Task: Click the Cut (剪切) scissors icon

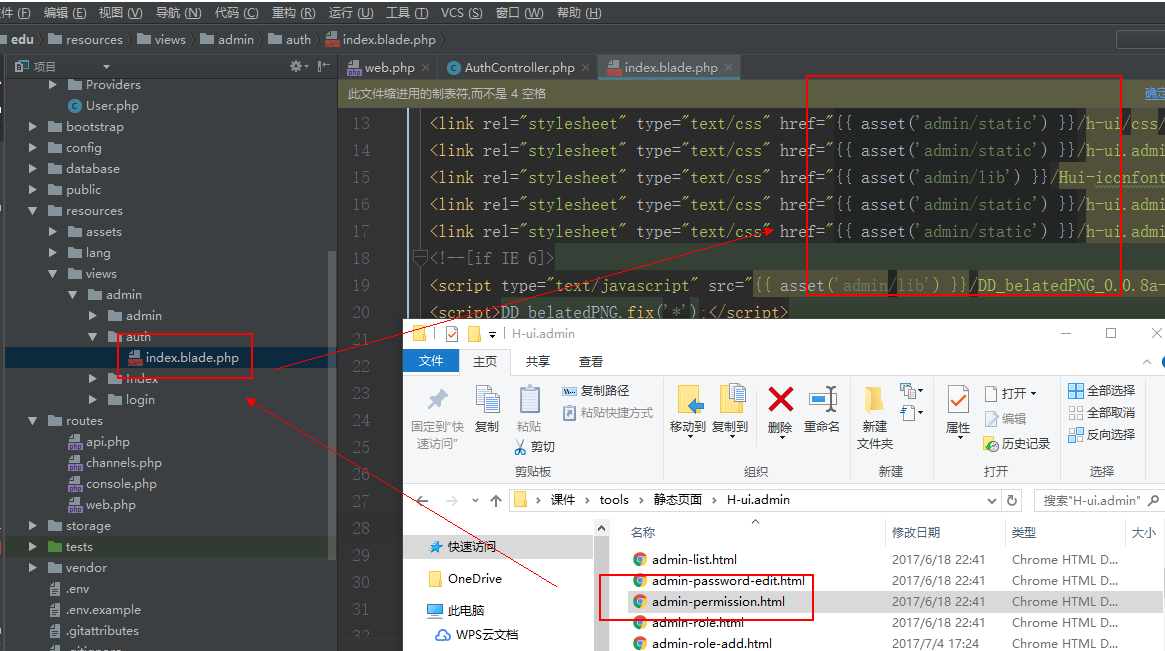Action: tap(520, 446)
